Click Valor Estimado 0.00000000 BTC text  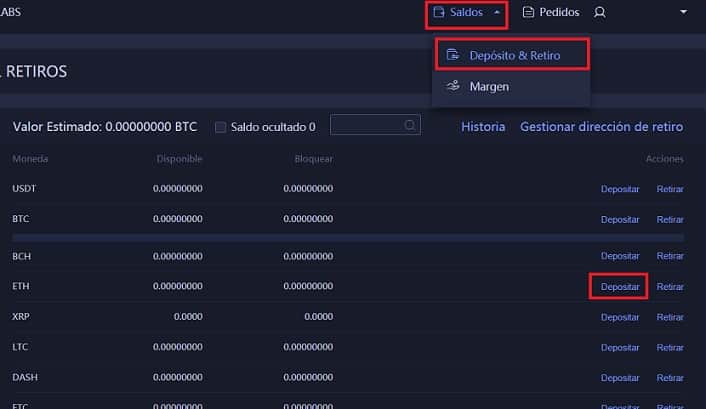tap(105, 127)
